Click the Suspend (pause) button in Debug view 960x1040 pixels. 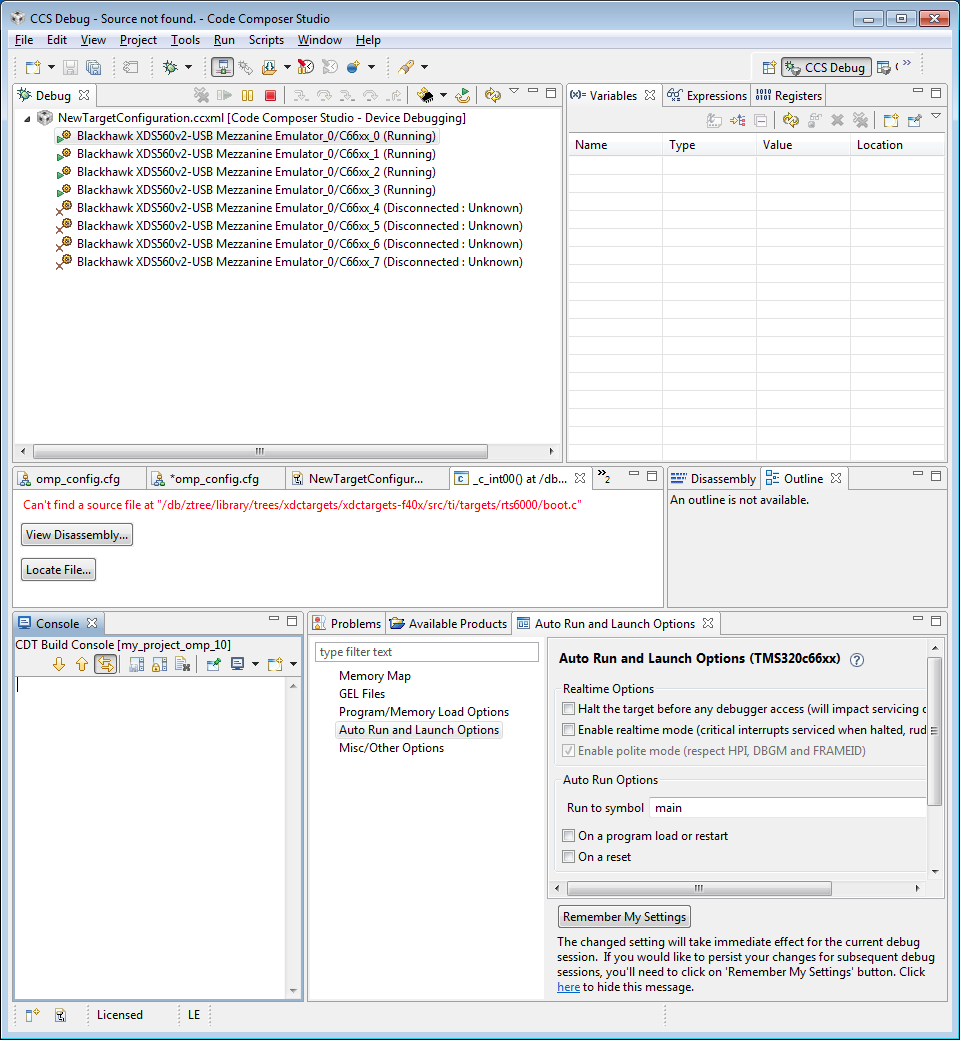[x=247, y=96]
